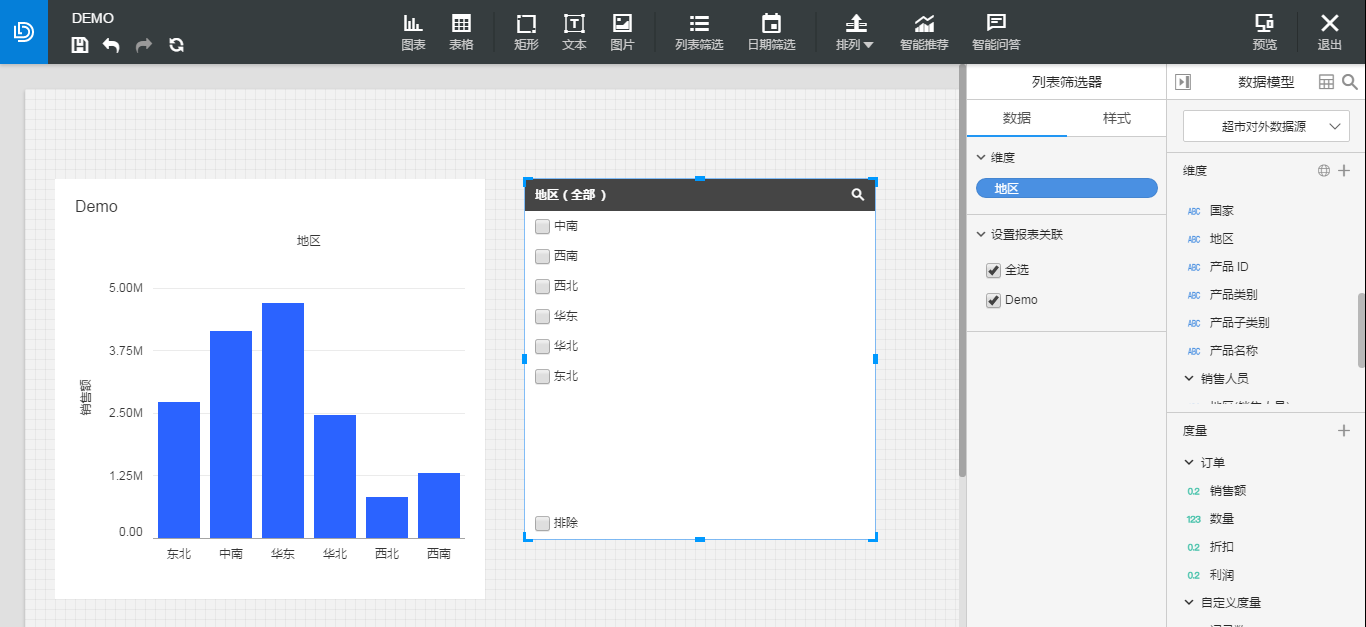
Task: Select the 数据 data tab
Action: click(x=1017, y=118)
